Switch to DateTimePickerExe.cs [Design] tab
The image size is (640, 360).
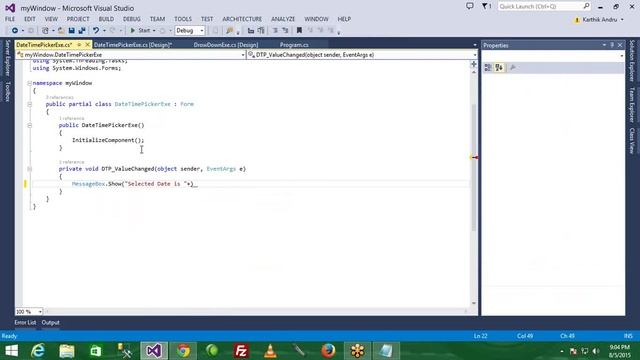[133, 45]
